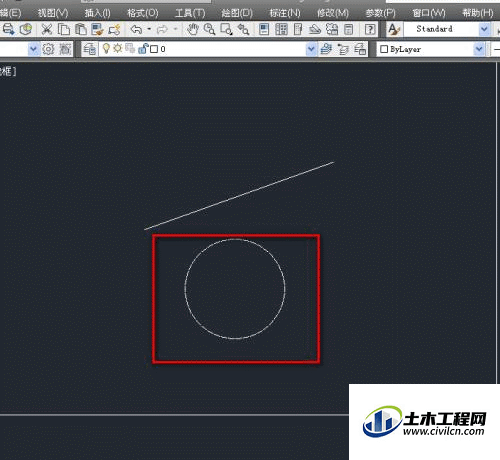Open the 插入(I) Insert menu
Screen dimensions: 500x460
coord(97,13)
